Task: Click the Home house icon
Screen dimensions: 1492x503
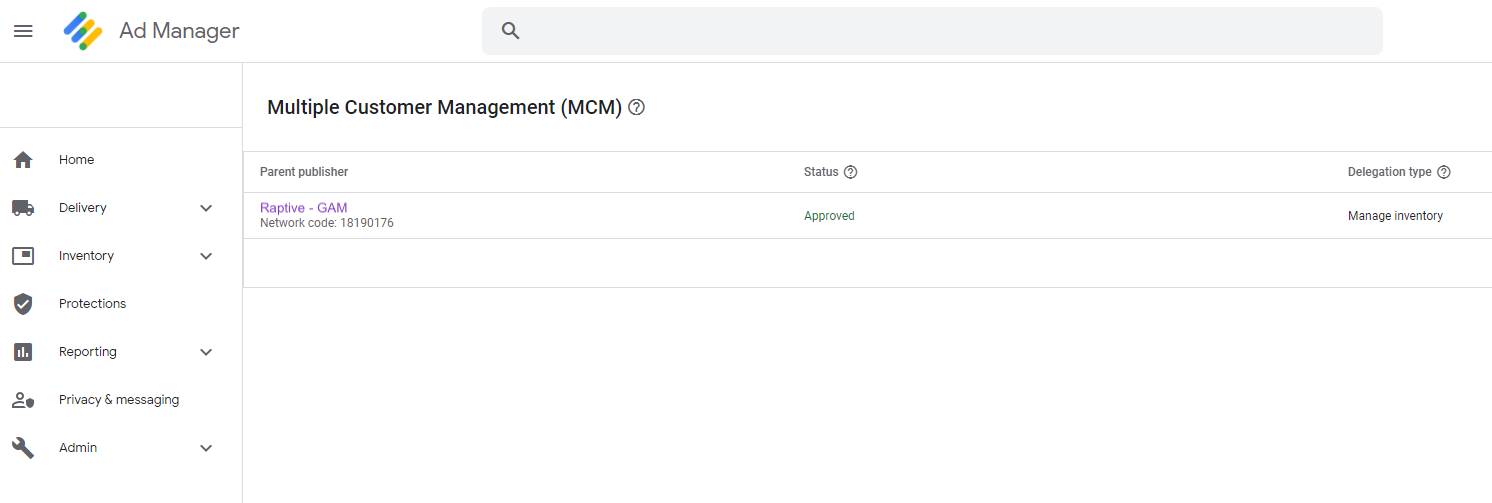Action: click(23, 160)
